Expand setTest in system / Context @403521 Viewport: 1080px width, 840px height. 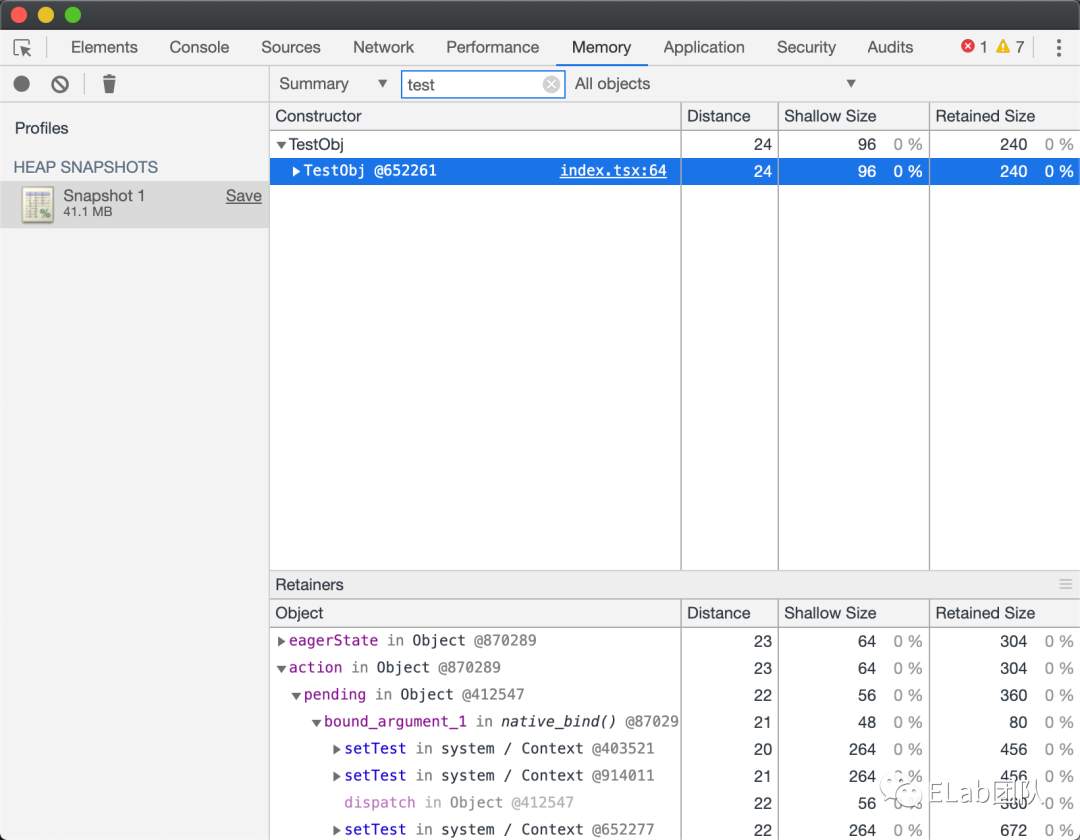[336, 749]
